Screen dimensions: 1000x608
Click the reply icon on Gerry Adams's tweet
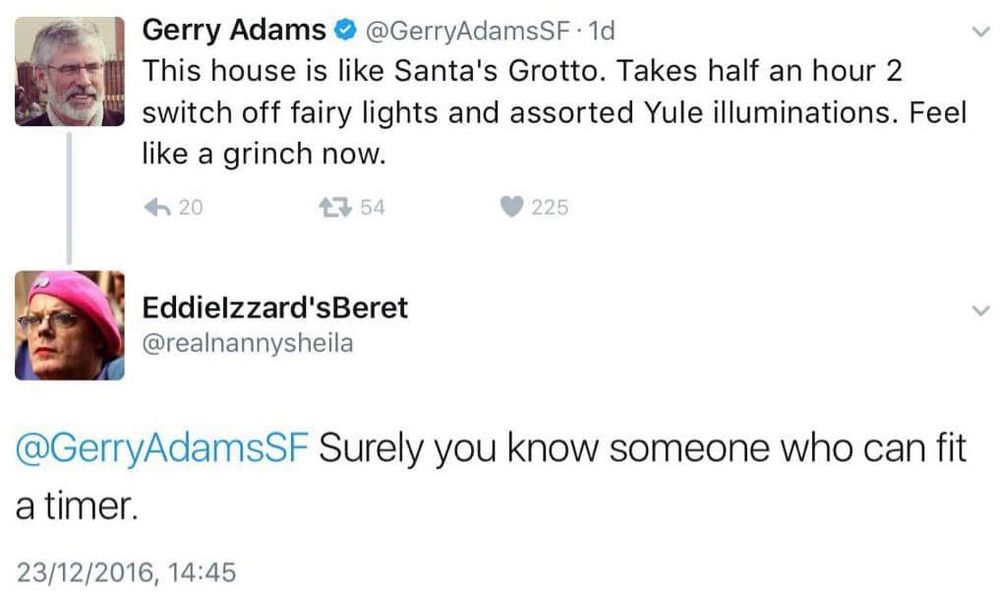[x=156, y=207]
